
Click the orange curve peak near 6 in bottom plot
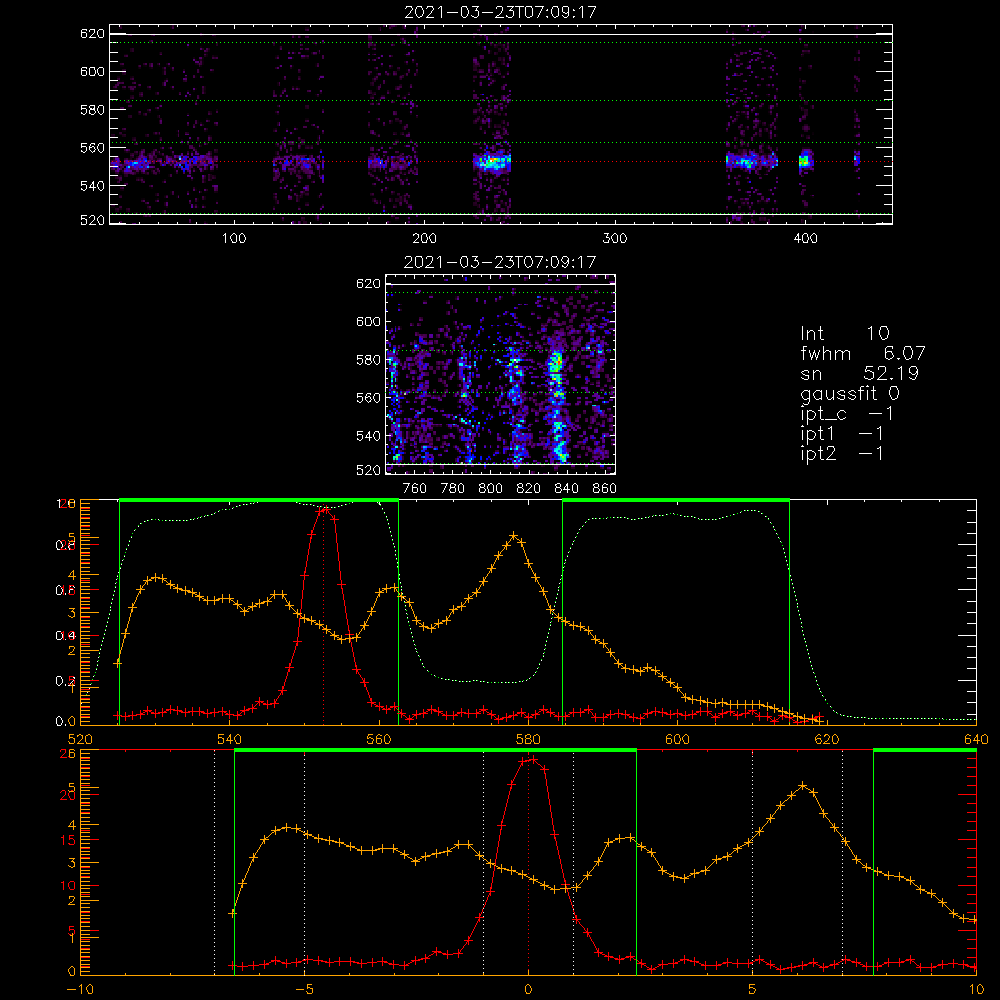coord(803,786)
